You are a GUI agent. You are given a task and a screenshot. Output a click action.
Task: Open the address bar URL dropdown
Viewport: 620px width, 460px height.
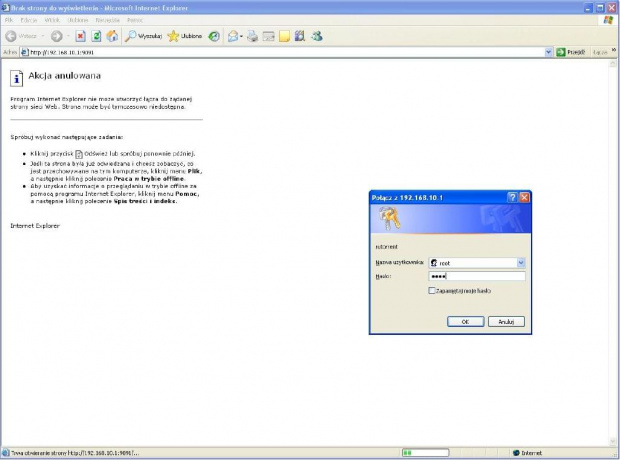(548, 52)
